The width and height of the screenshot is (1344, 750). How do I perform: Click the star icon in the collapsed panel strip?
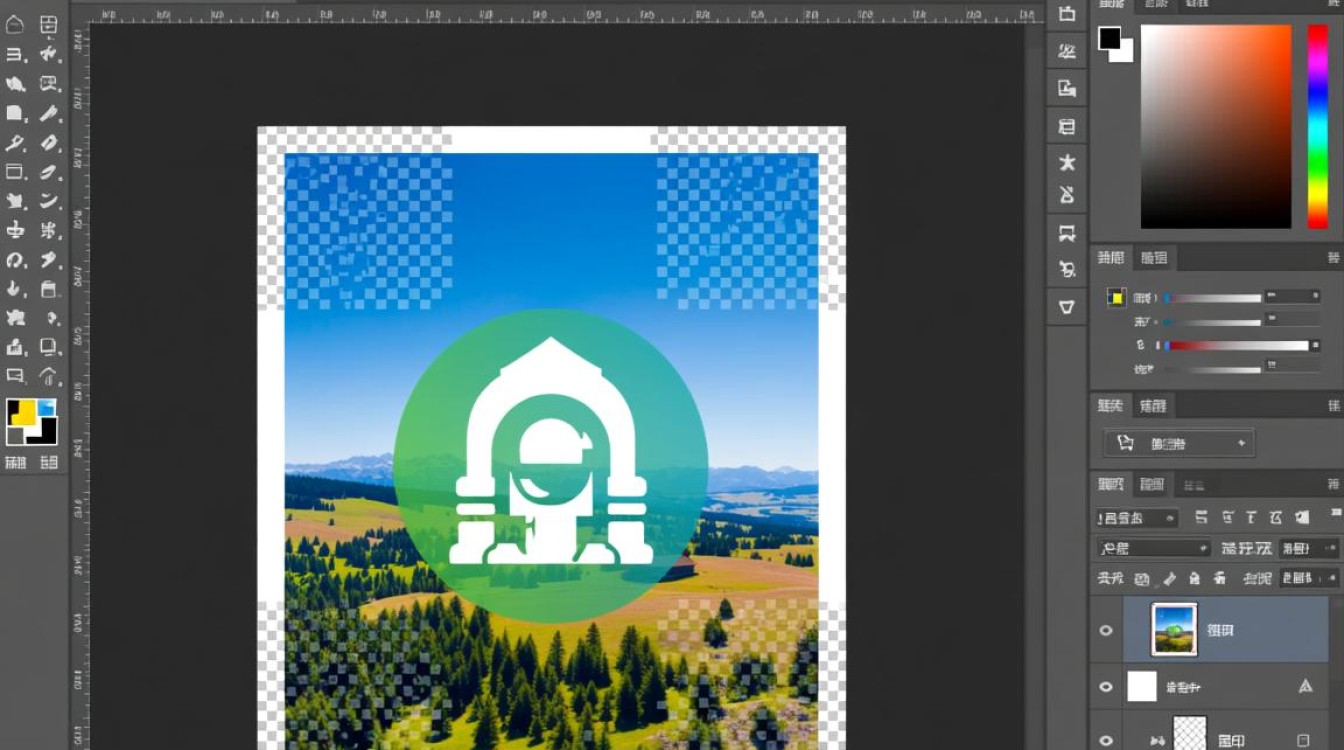[1067, 162]
